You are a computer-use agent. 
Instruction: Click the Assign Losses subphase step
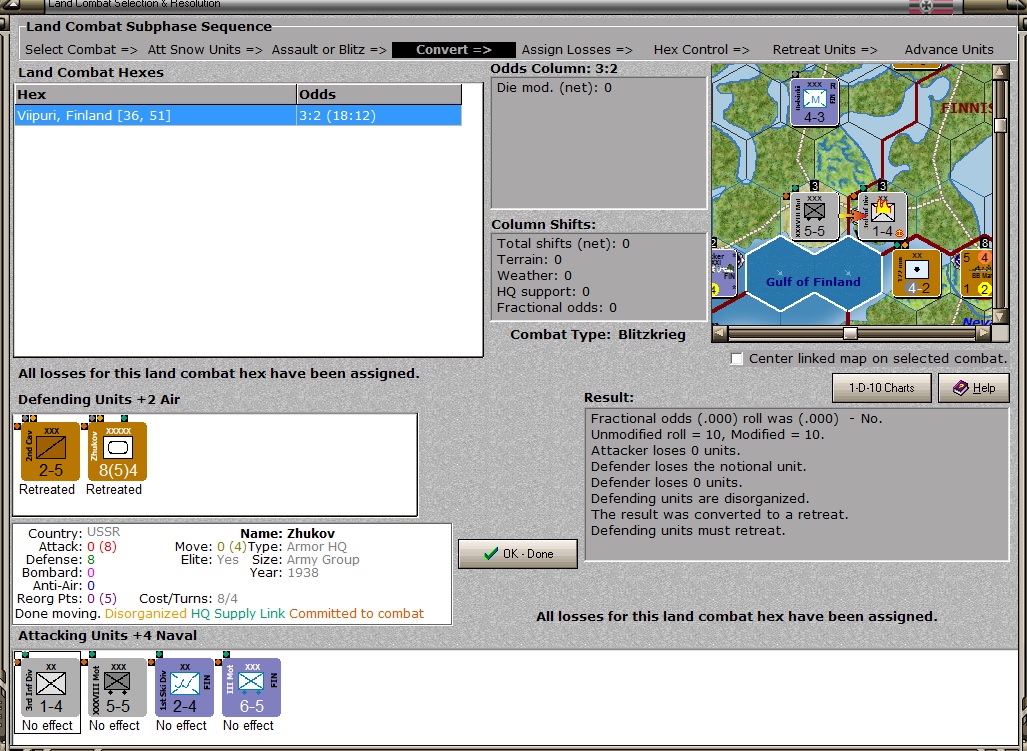pyautogui.click(x=577, y=50)
